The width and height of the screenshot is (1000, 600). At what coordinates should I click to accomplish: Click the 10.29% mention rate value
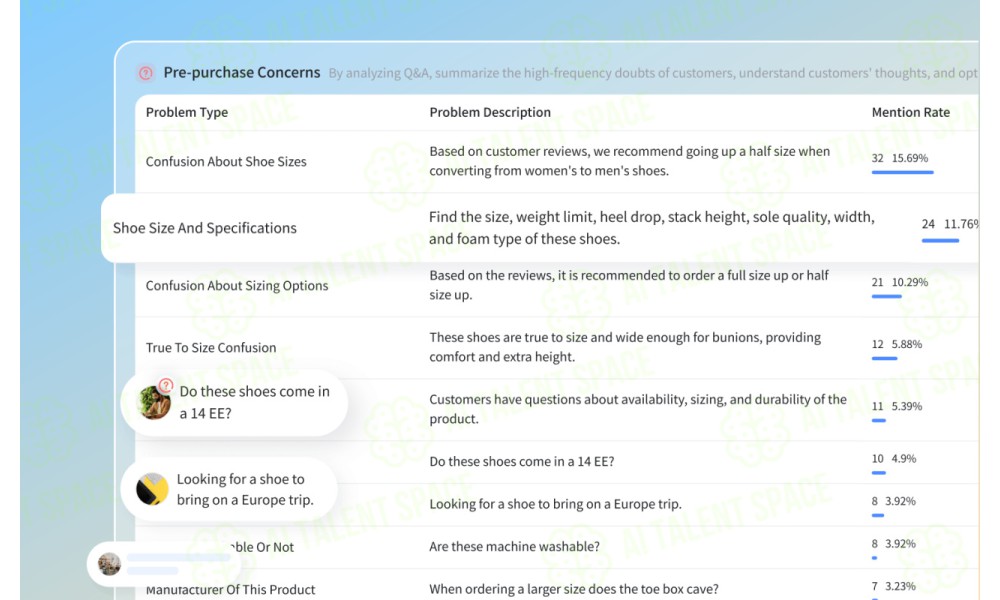pyautogui.click(x=909, y=282)
